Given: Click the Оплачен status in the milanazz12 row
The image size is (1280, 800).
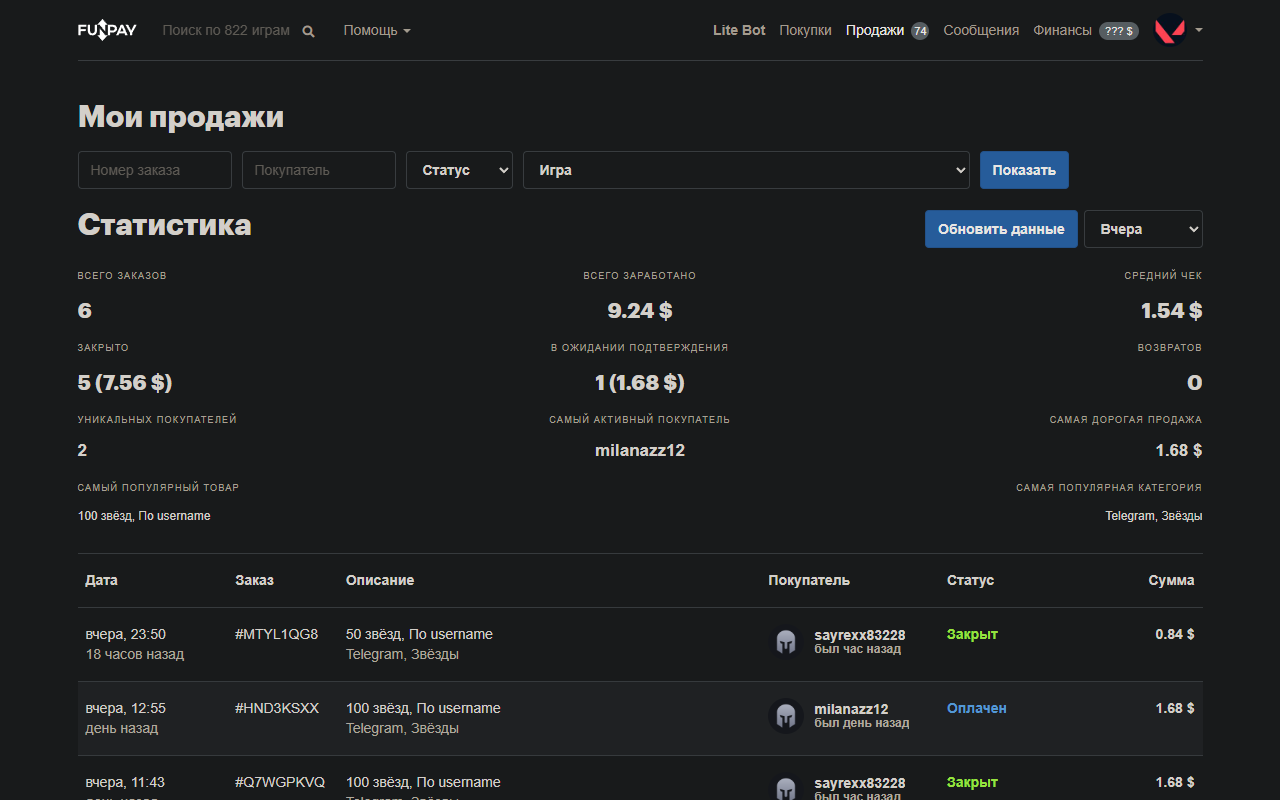Looking at the screenshot, I should [x=977, y=708].
